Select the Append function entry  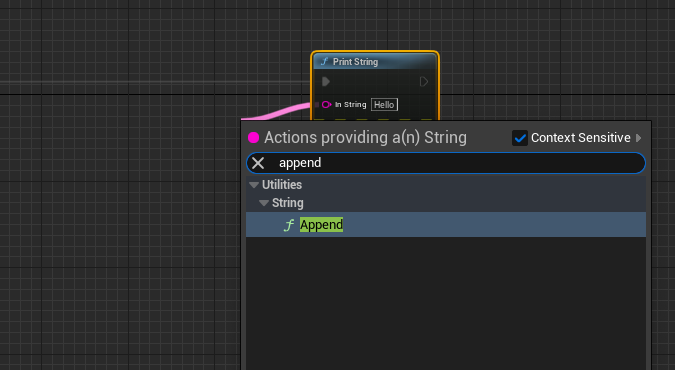[446, 224]
